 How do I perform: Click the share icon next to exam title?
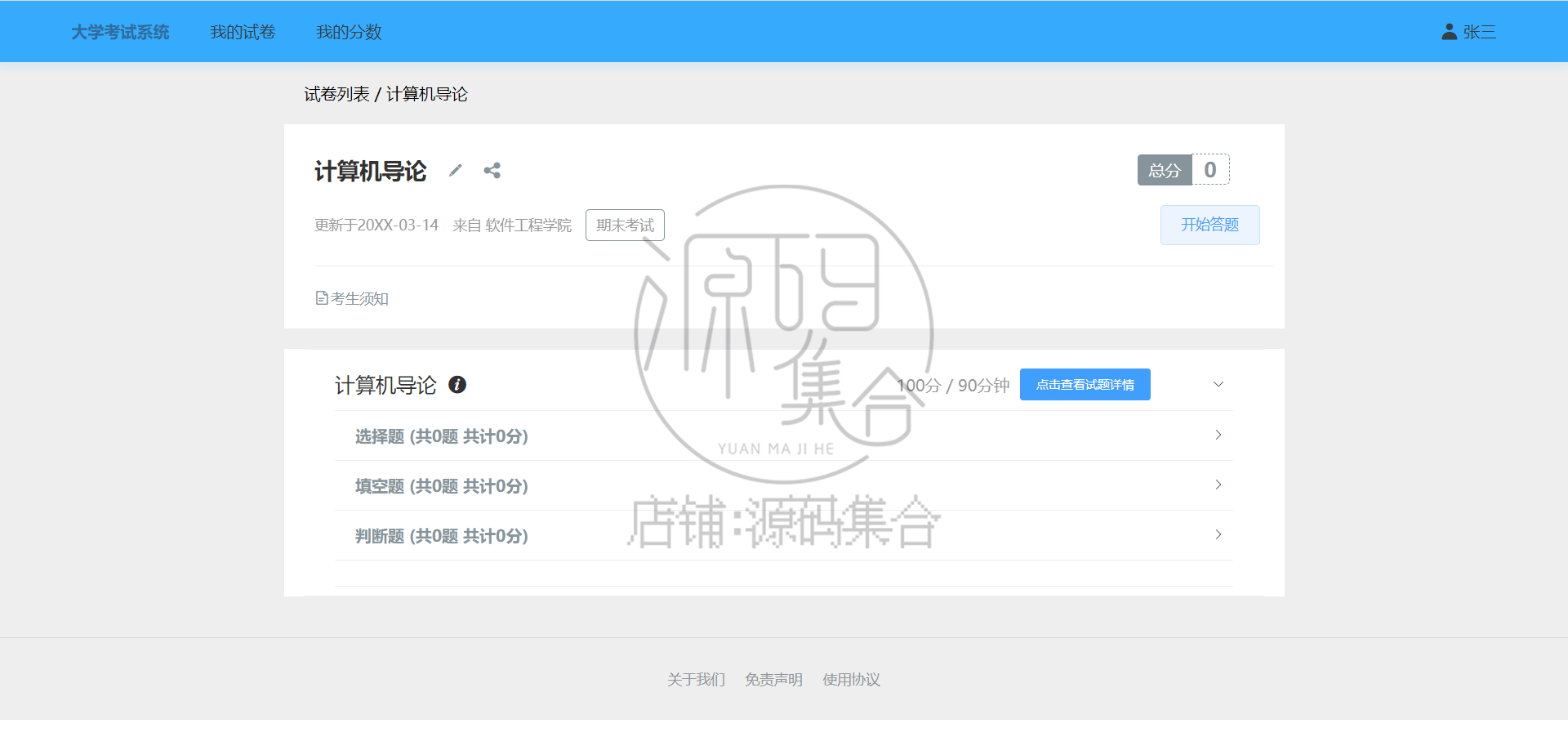point(492,170)
